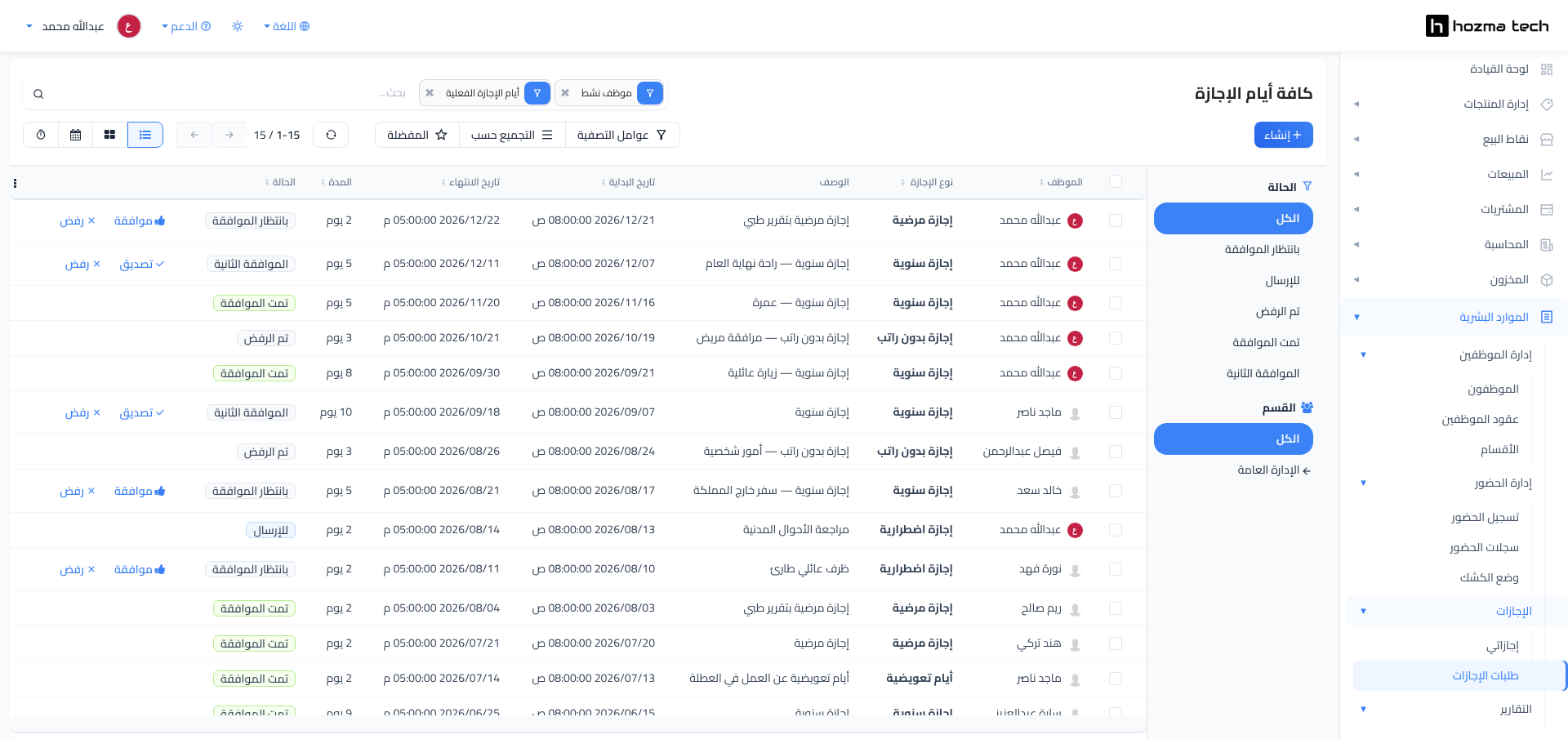Click رفض for the 2026/12/21 row
1568x739 pixels.
[x=78, y=220]
